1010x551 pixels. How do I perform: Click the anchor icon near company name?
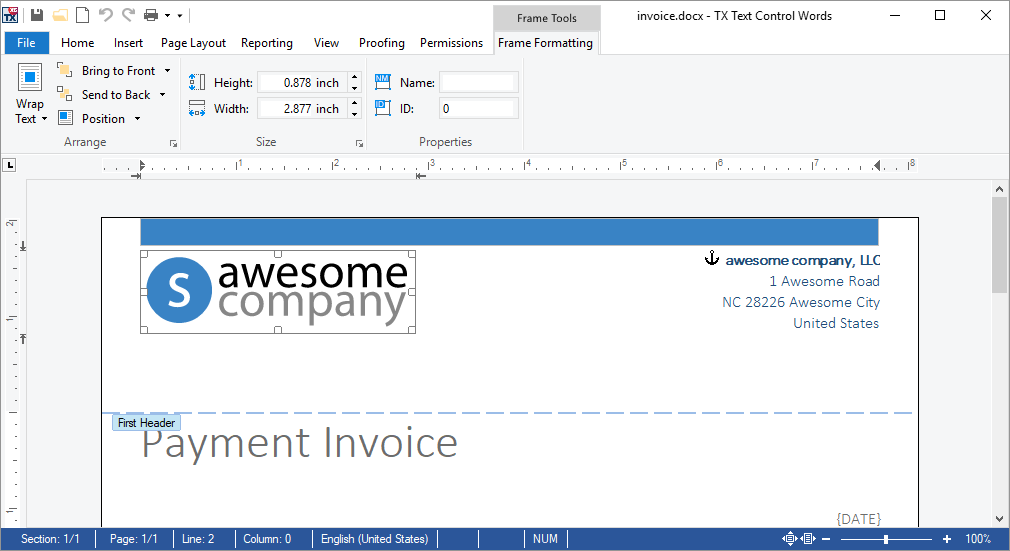pyautogui.click(x=712, y=258)
